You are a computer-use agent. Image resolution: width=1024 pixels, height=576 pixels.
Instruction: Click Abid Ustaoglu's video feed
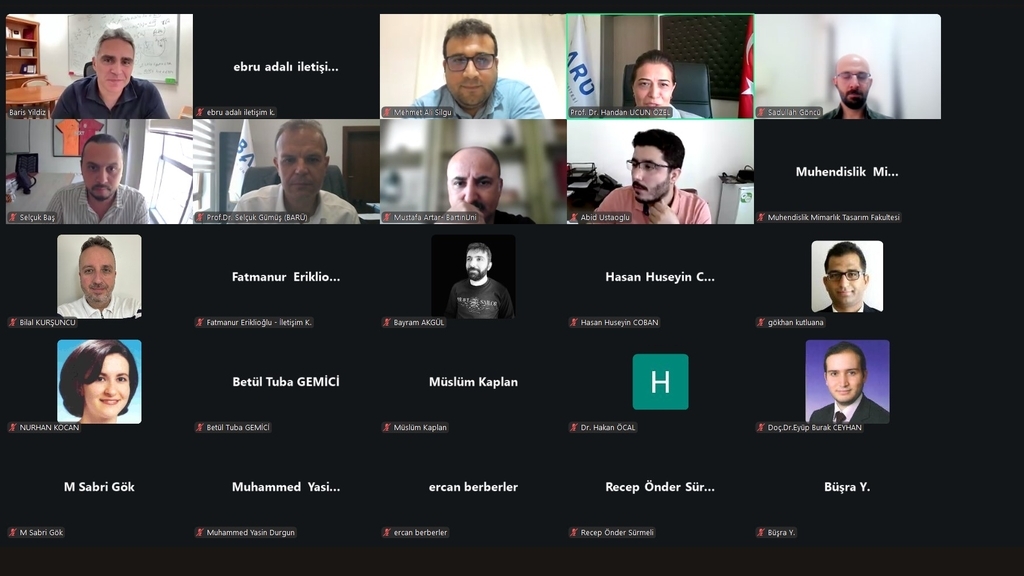(x=660, y=172)
